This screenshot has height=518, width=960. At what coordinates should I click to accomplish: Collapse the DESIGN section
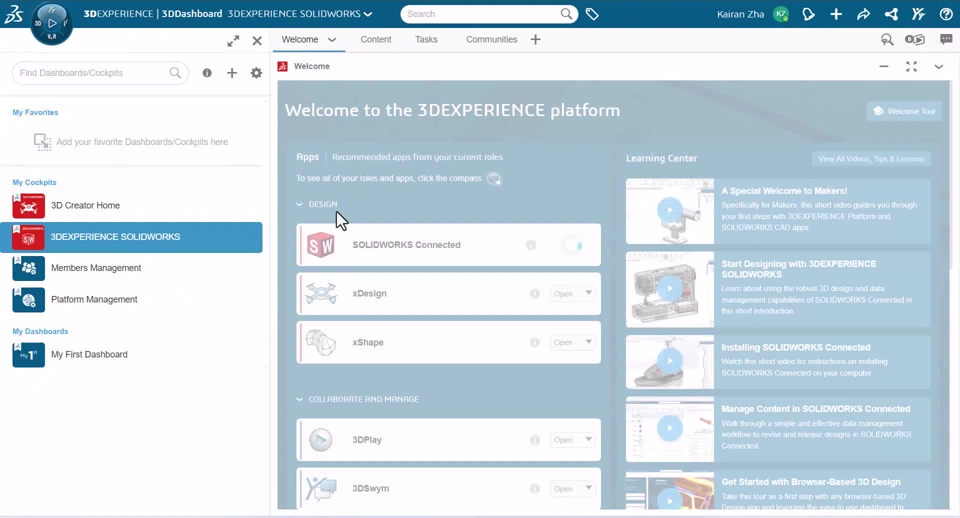coord(299,205)
